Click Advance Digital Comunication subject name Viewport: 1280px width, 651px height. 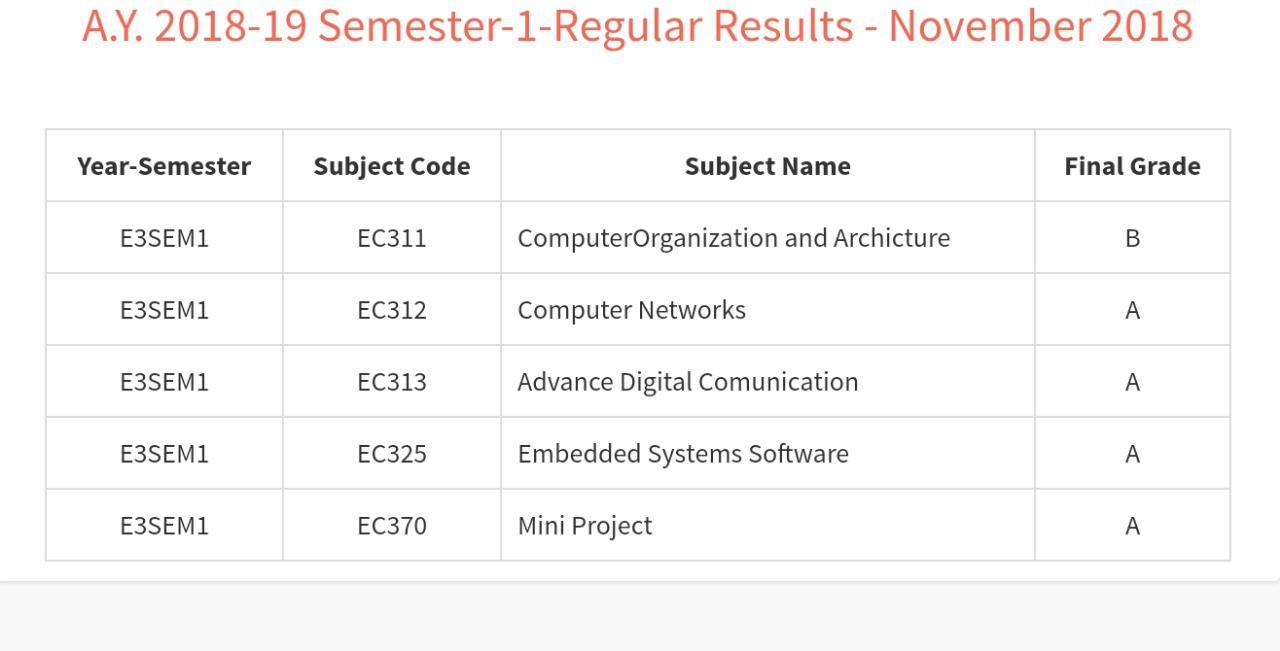[x=687, y=382]
